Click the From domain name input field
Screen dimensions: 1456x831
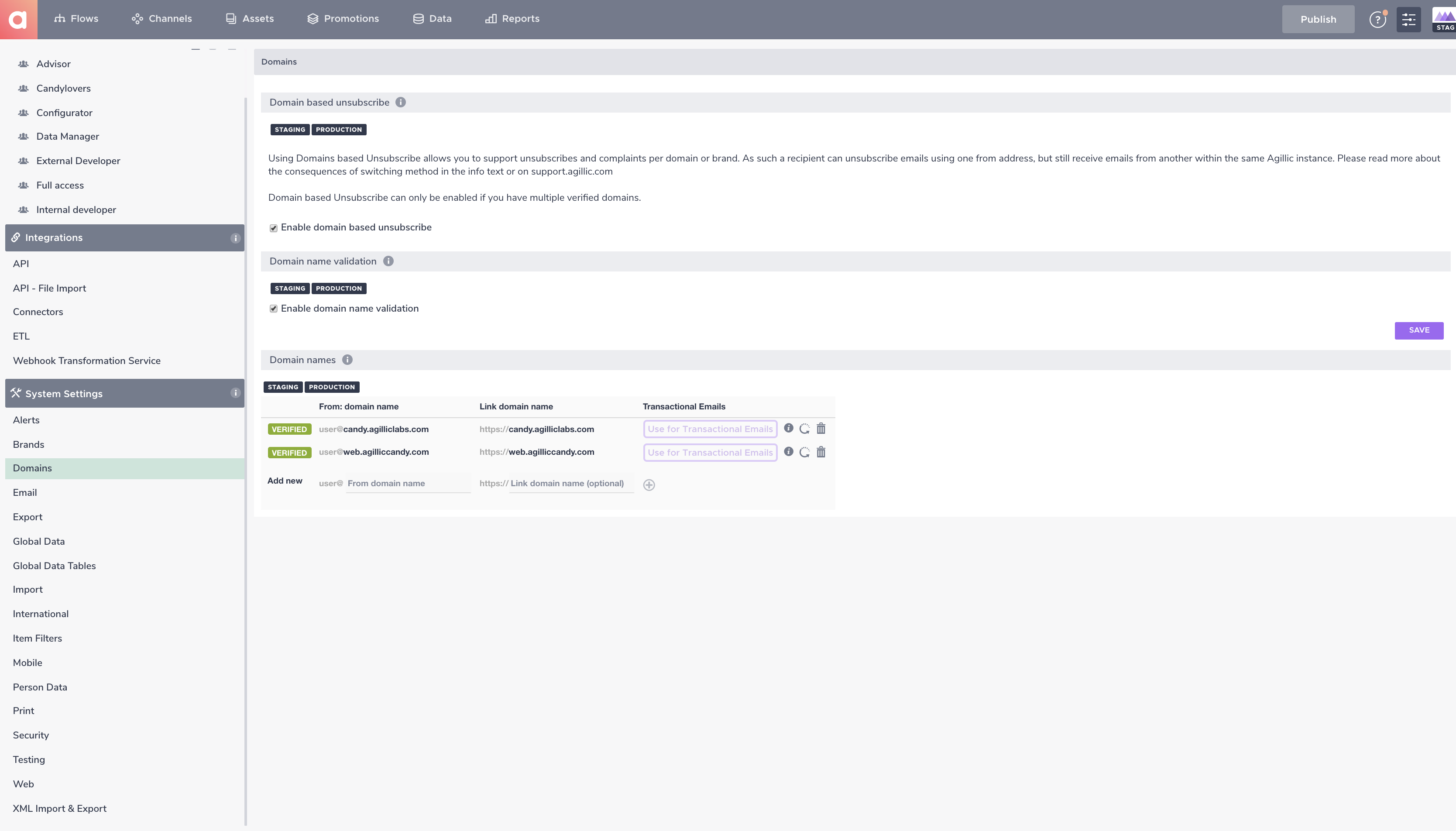tap(408, 484)
